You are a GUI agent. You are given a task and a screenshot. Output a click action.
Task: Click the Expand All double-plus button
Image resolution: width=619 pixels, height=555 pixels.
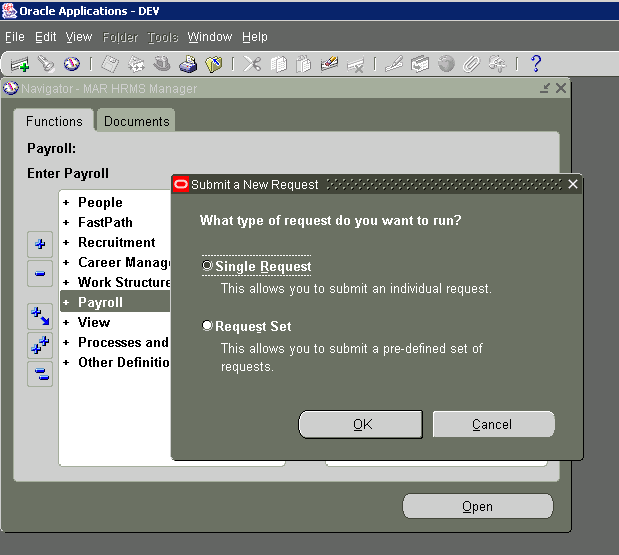click(x=40, y=345)
